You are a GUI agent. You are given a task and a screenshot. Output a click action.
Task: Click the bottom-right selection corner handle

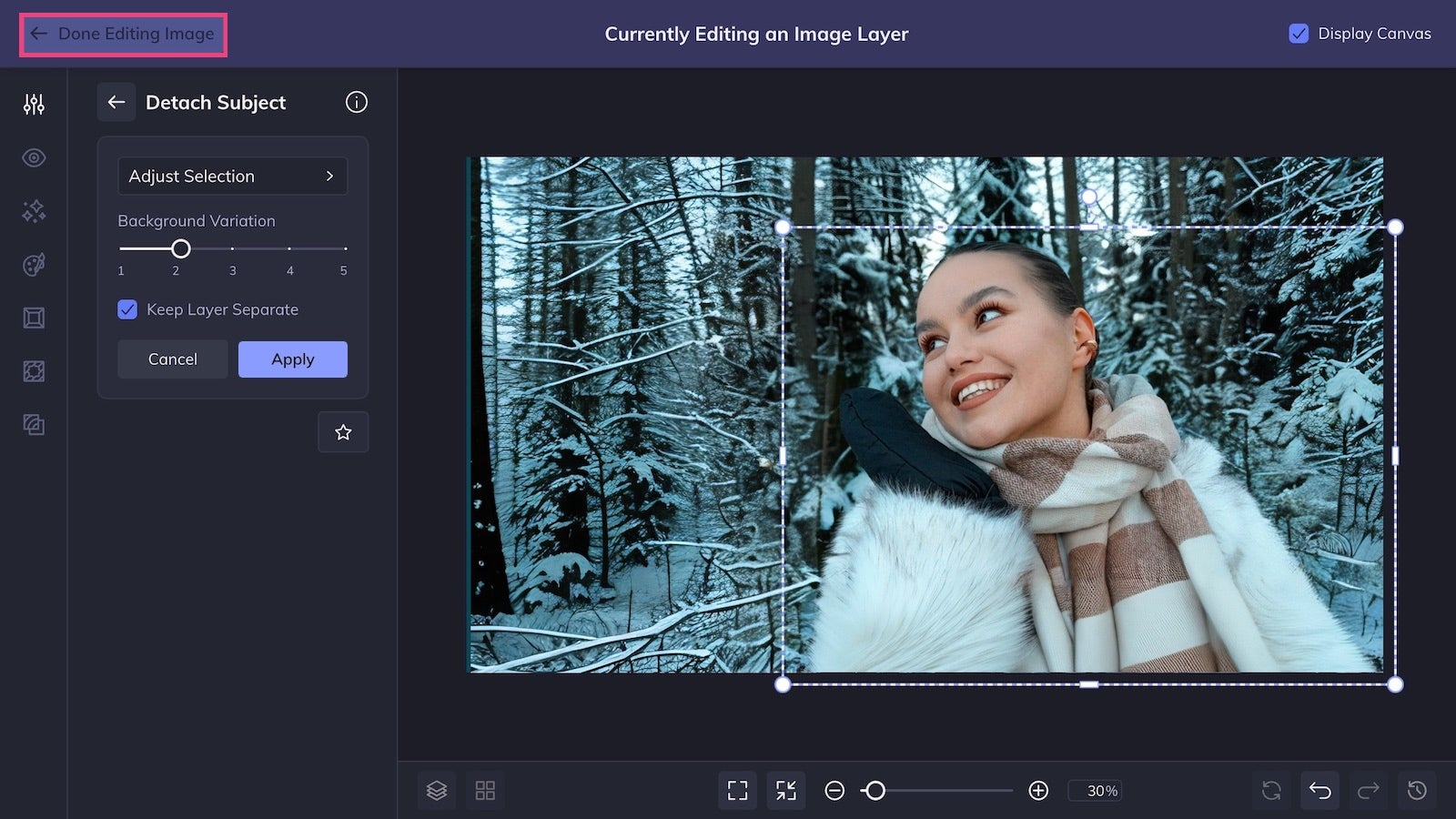[1395, 684]
